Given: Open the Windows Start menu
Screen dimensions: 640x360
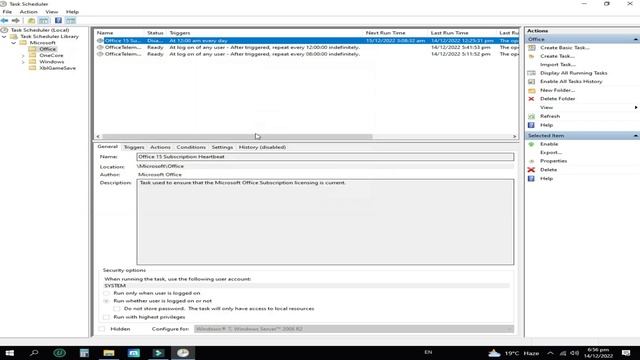Looking at the screenshot, I should coord(9,353).
